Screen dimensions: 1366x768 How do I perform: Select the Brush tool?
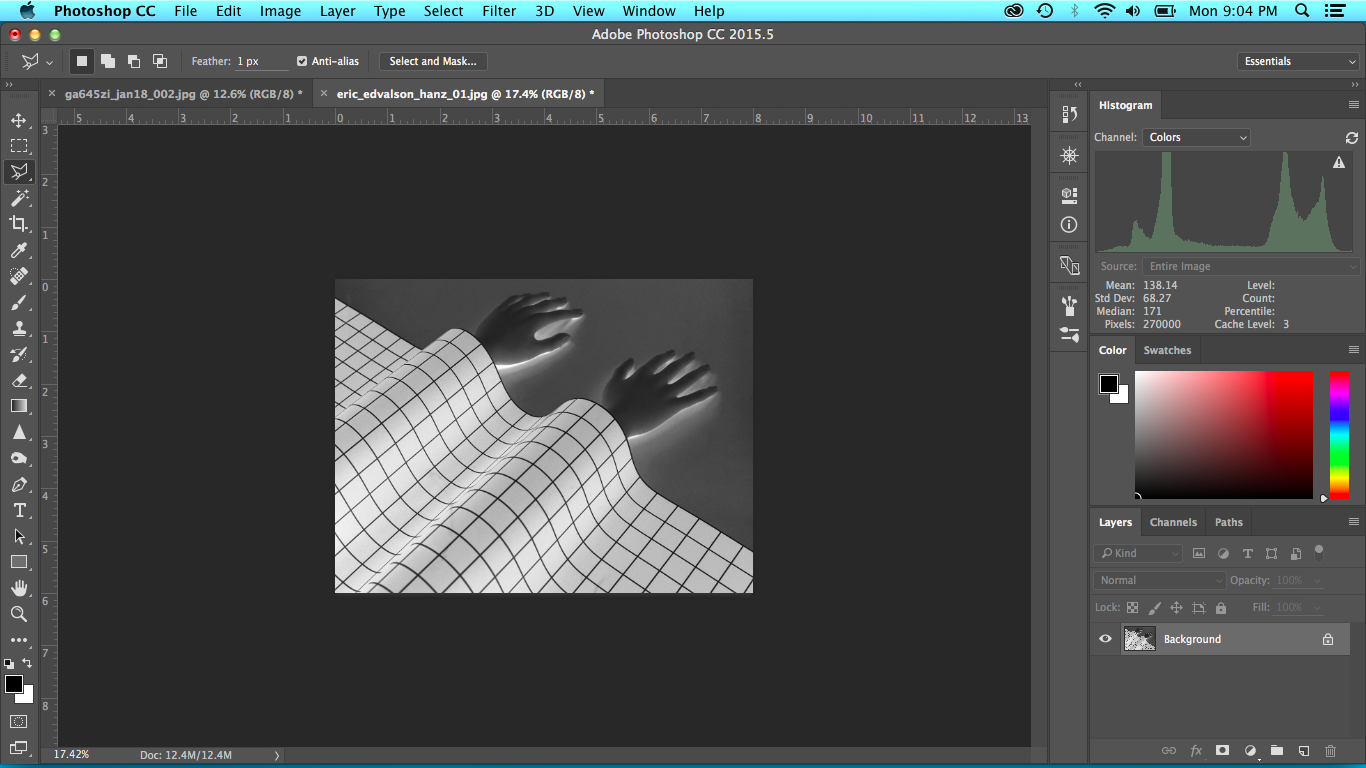click(x=19, y=302)
